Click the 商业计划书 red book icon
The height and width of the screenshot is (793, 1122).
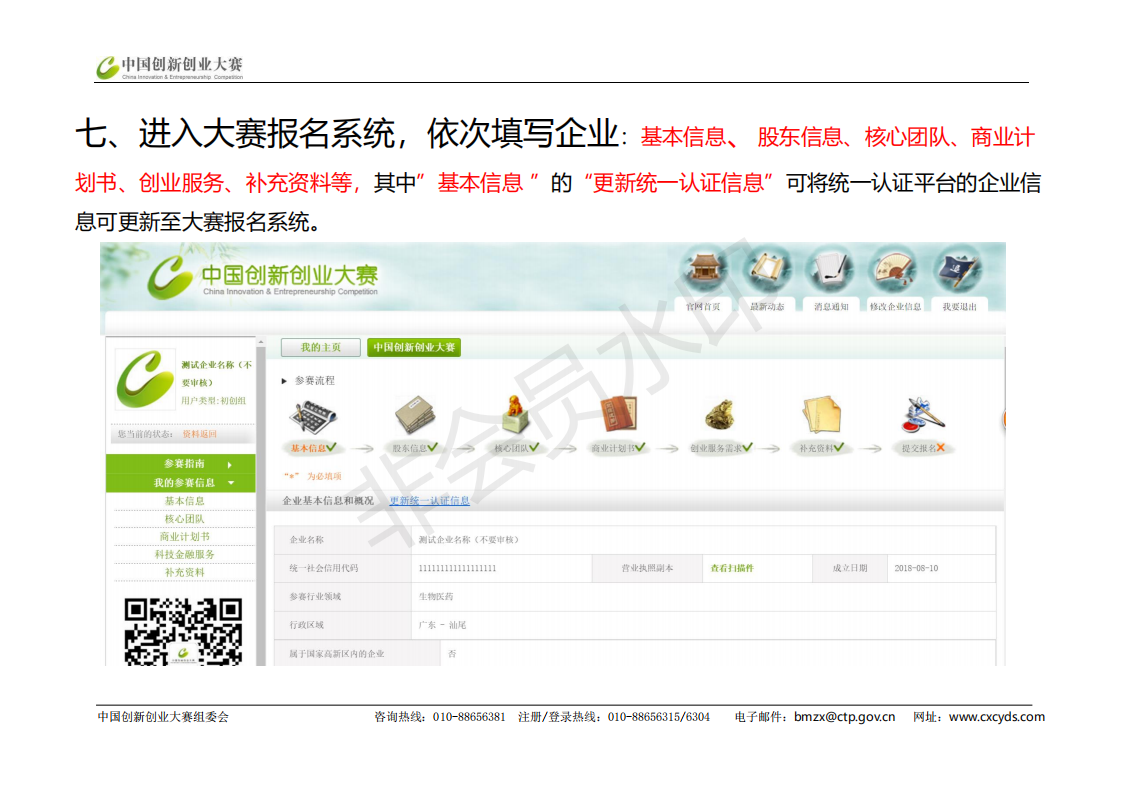tap(618, 414)
